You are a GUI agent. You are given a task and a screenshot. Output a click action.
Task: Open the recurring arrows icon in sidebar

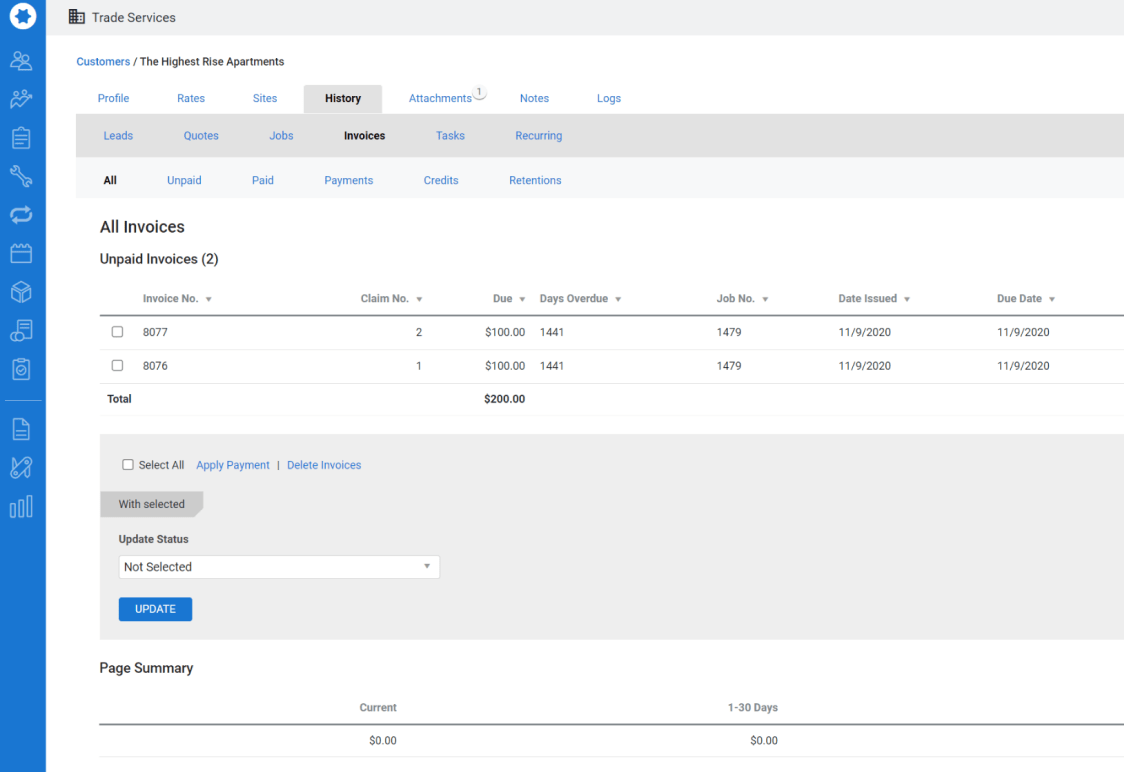click(x=20, y=214)
